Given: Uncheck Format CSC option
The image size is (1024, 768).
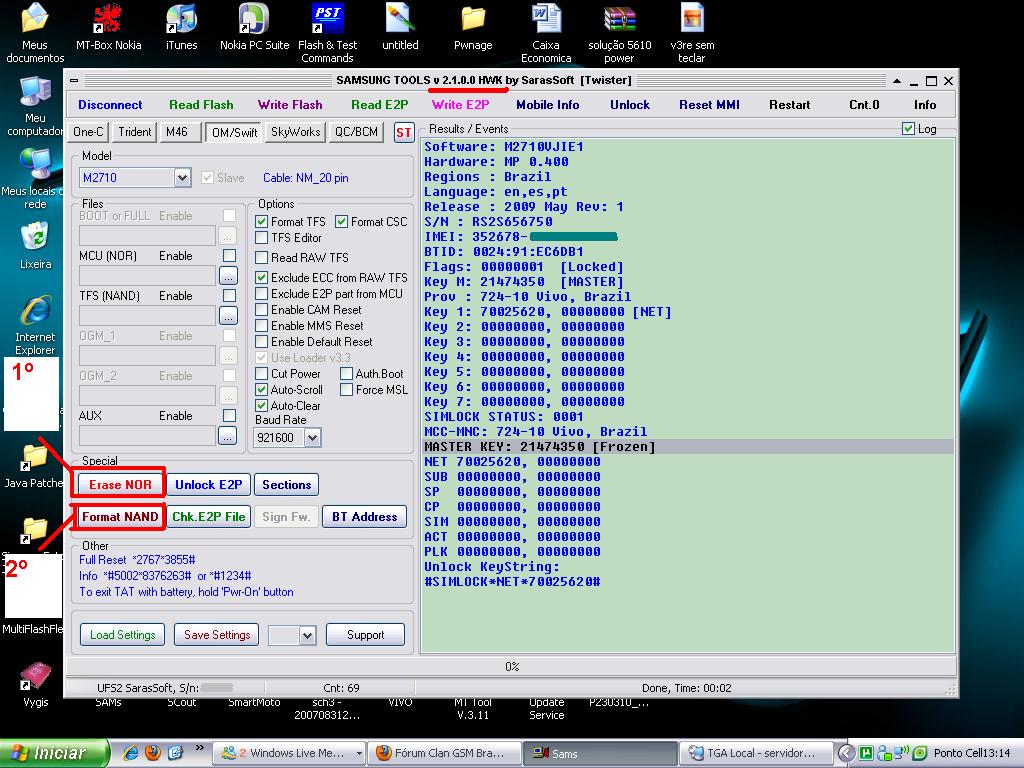Looking at the screenshot, I should pyautogui.click(x=342, y=221).
